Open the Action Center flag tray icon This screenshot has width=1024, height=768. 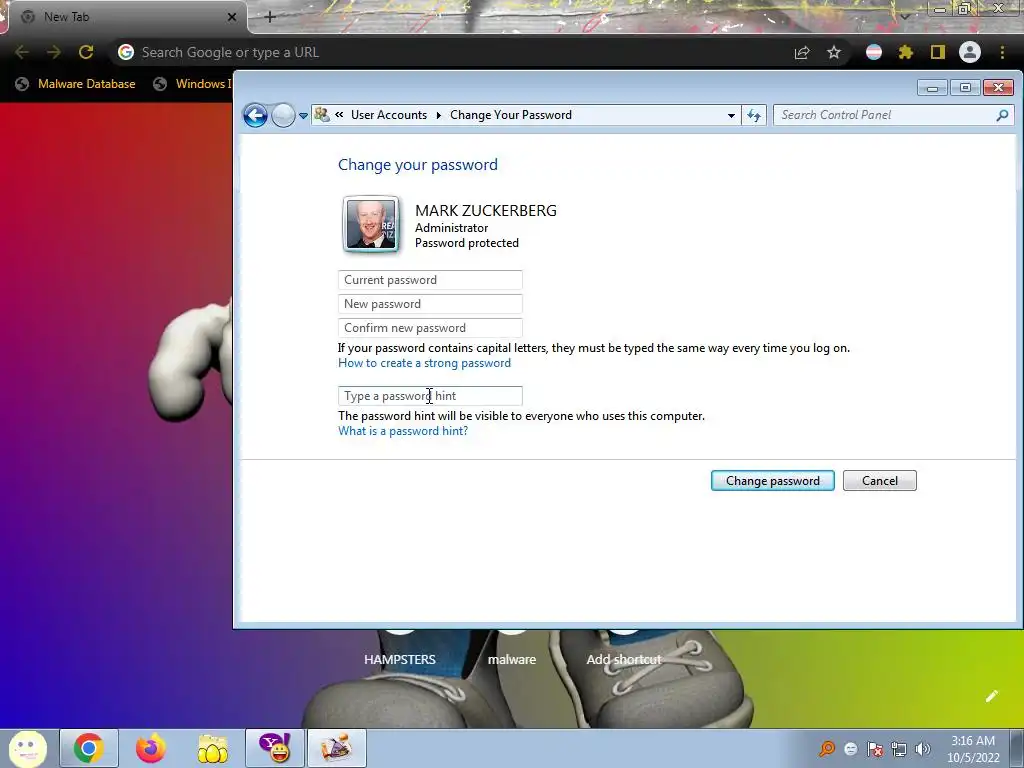point(875,749)
